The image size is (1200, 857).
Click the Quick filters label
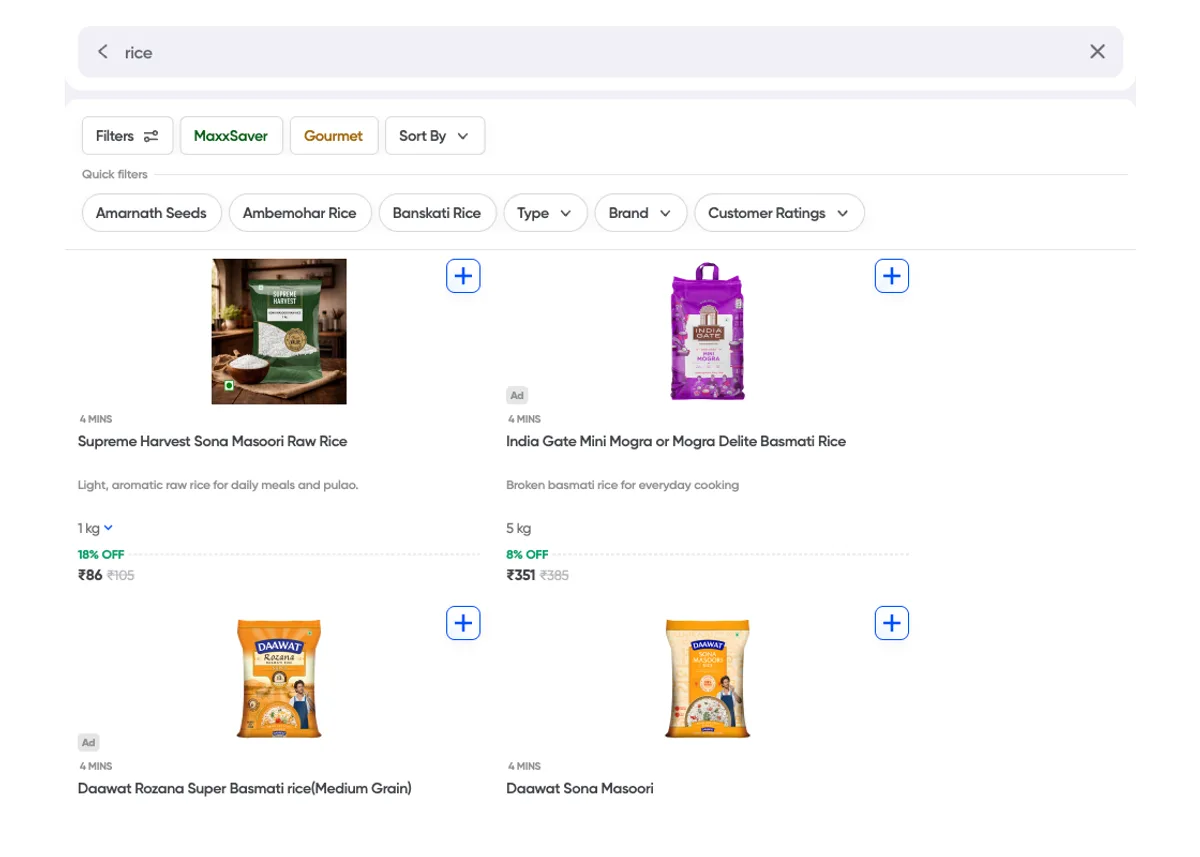click(115, 174)
